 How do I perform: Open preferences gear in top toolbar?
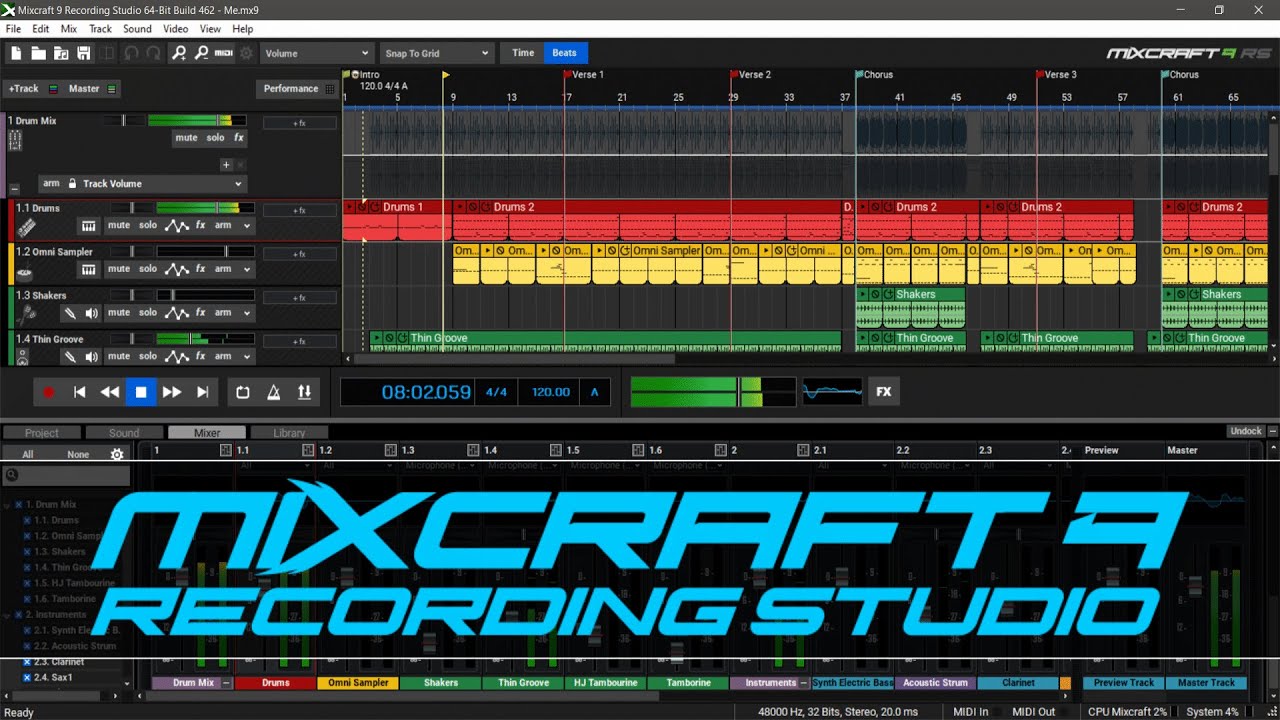247,53
